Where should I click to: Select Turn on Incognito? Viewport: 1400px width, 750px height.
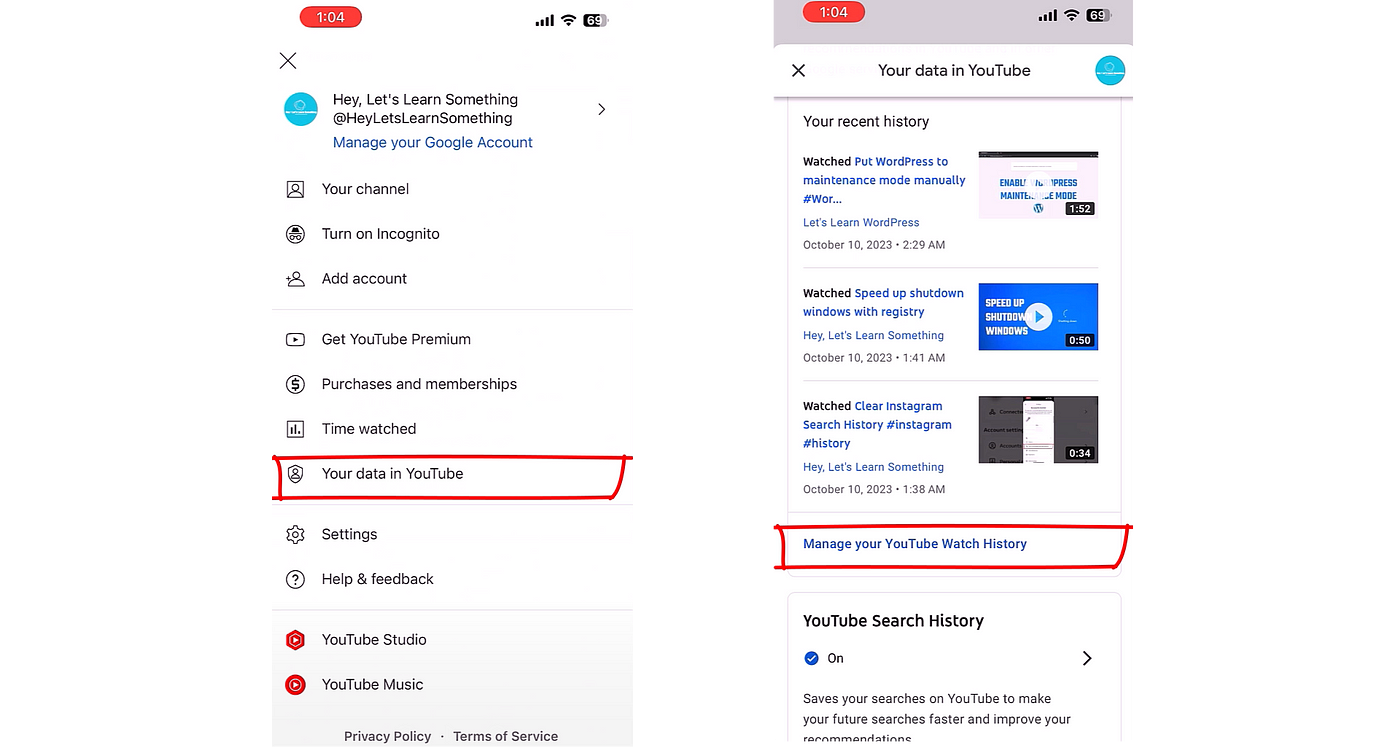380,234
